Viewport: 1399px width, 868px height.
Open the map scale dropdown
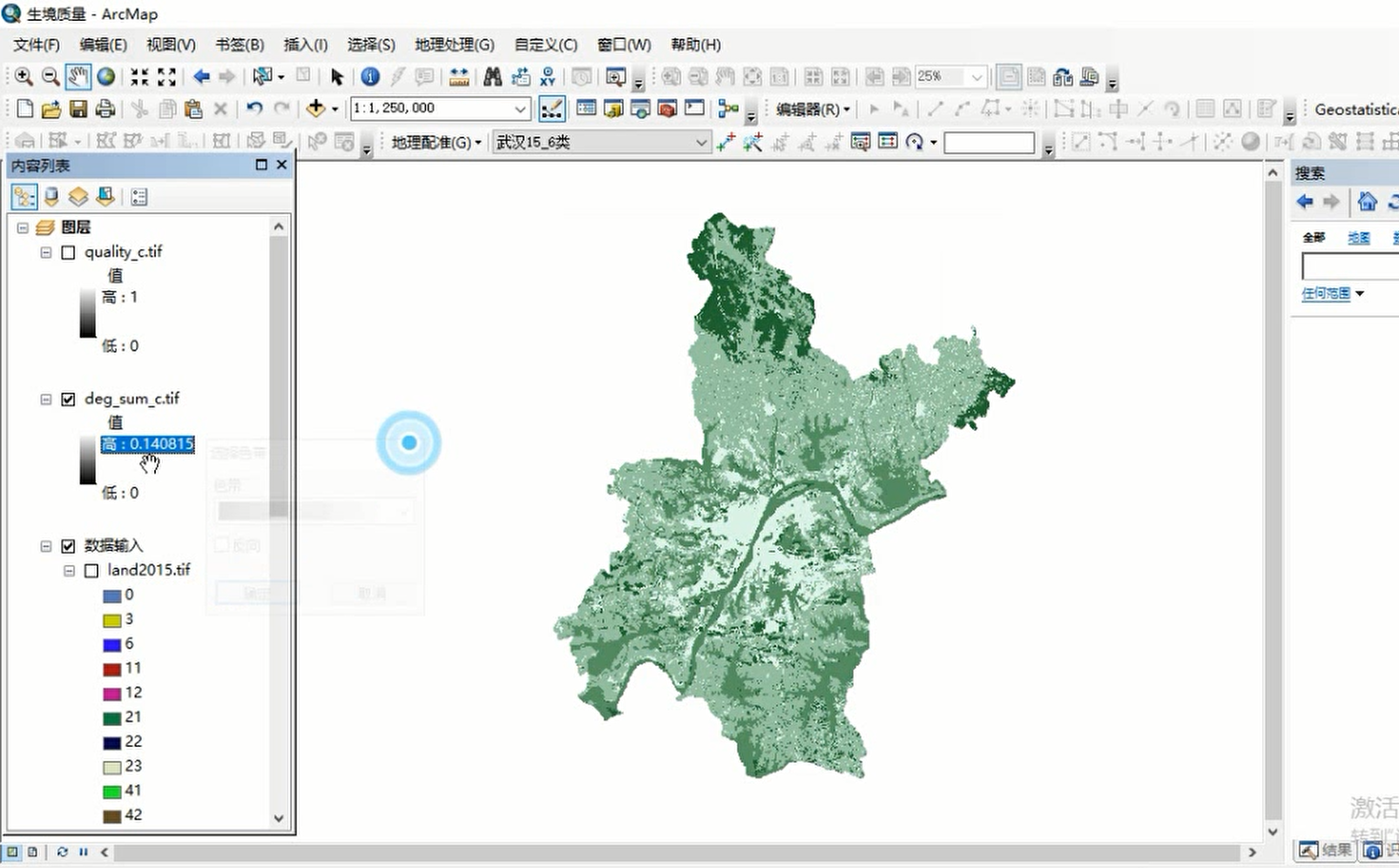[520, 109]
